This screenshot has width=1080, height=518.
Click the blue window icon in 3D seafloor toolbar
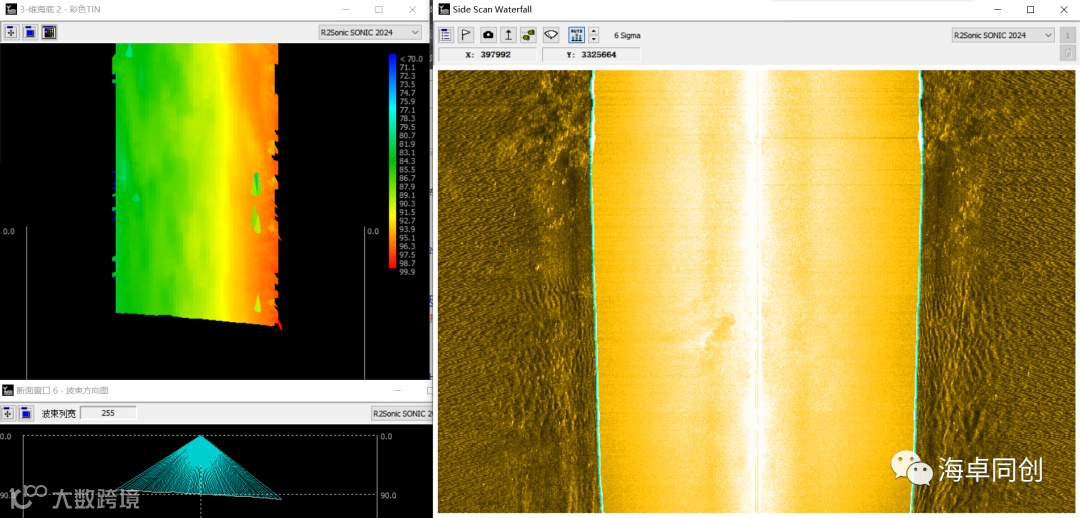tap(30, 32)
